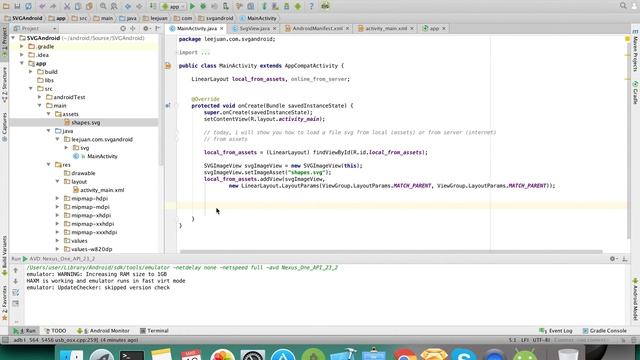Collapse the assets folder
Viewport: 640px width, 360px height.
[49, 114]
